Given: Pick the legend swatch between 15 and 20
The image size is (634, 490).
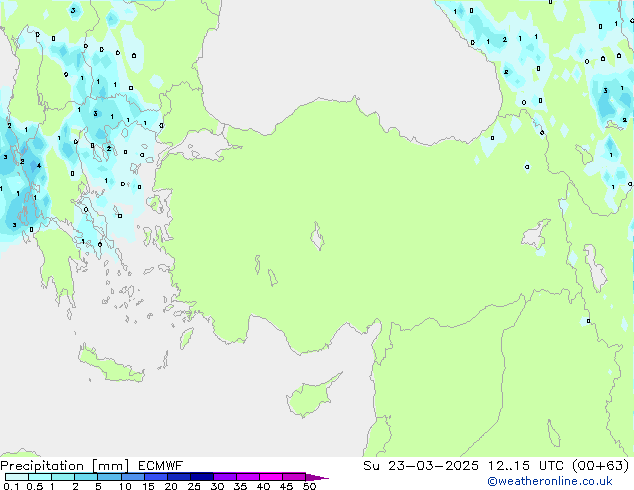Looking at the screenshot, I should click(155, 477).
